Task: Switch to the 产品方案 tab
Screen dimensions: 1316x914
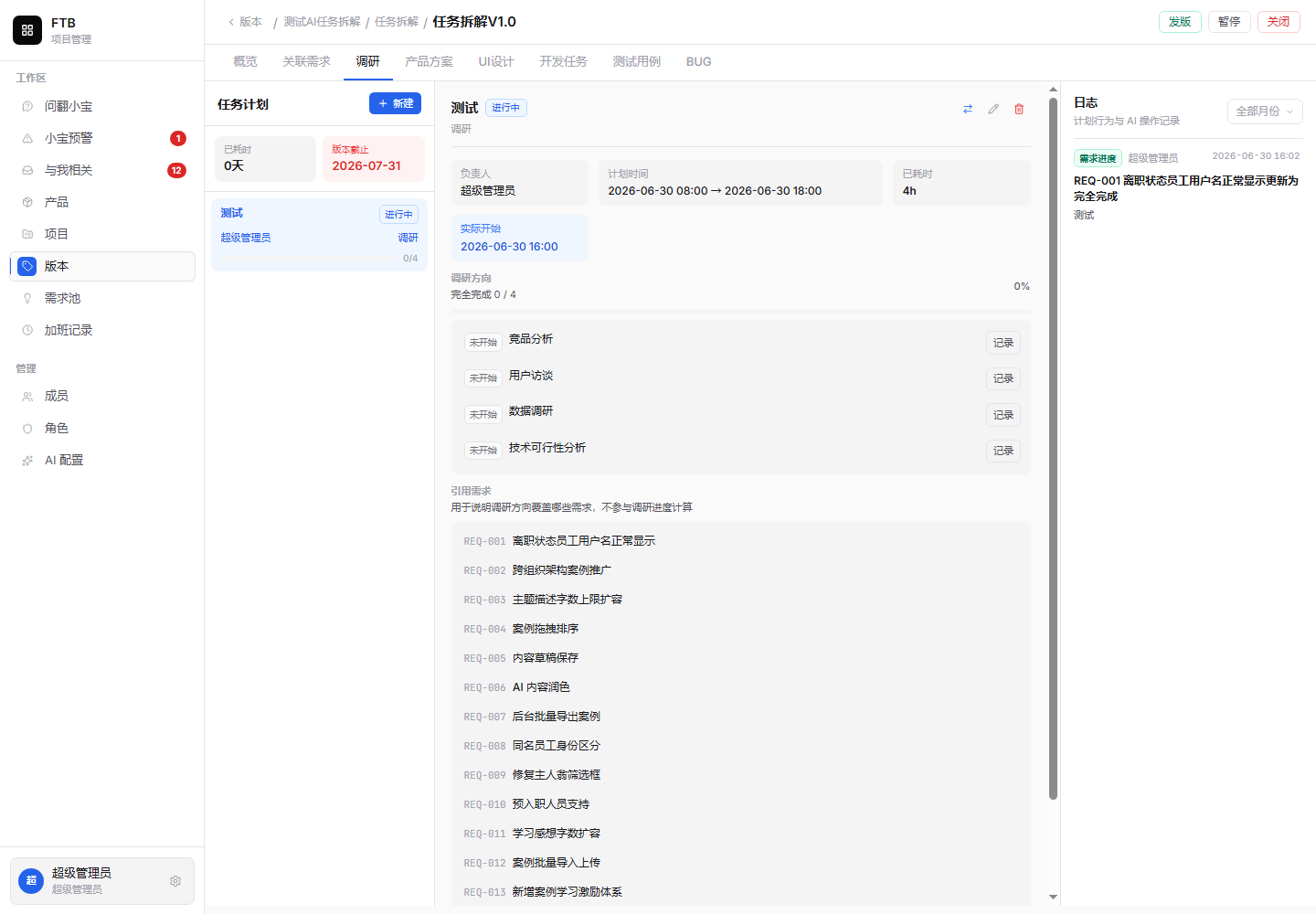Action: click(x=429, y=61)
